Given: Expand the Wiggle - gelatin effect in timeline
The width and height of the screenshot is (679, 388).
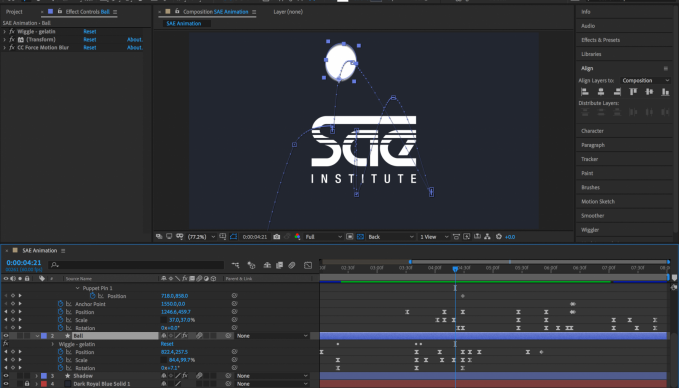Looking at the screenshot, I should 53,344.
